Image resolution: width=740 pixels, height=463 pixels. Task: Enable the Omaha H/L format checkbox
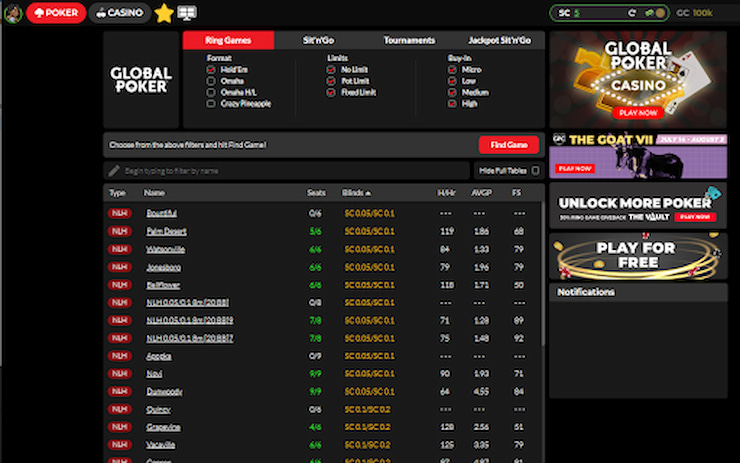tap(210, 93)
